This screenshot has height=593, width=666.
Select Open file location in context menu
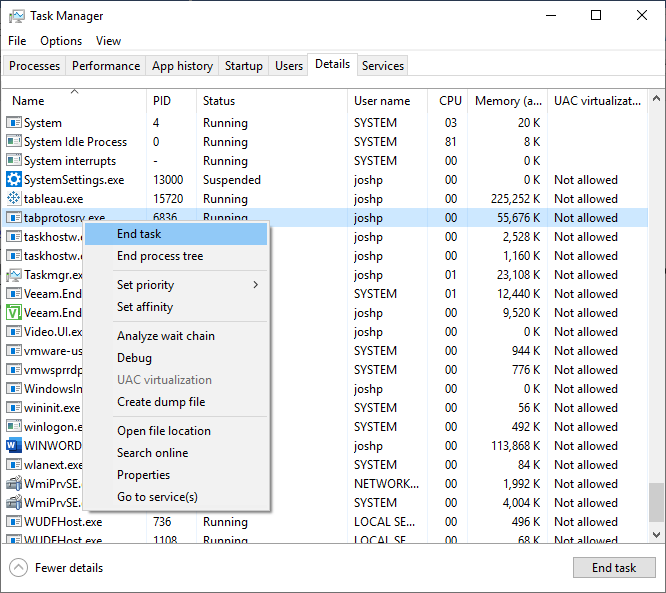(x=164, y=431)
